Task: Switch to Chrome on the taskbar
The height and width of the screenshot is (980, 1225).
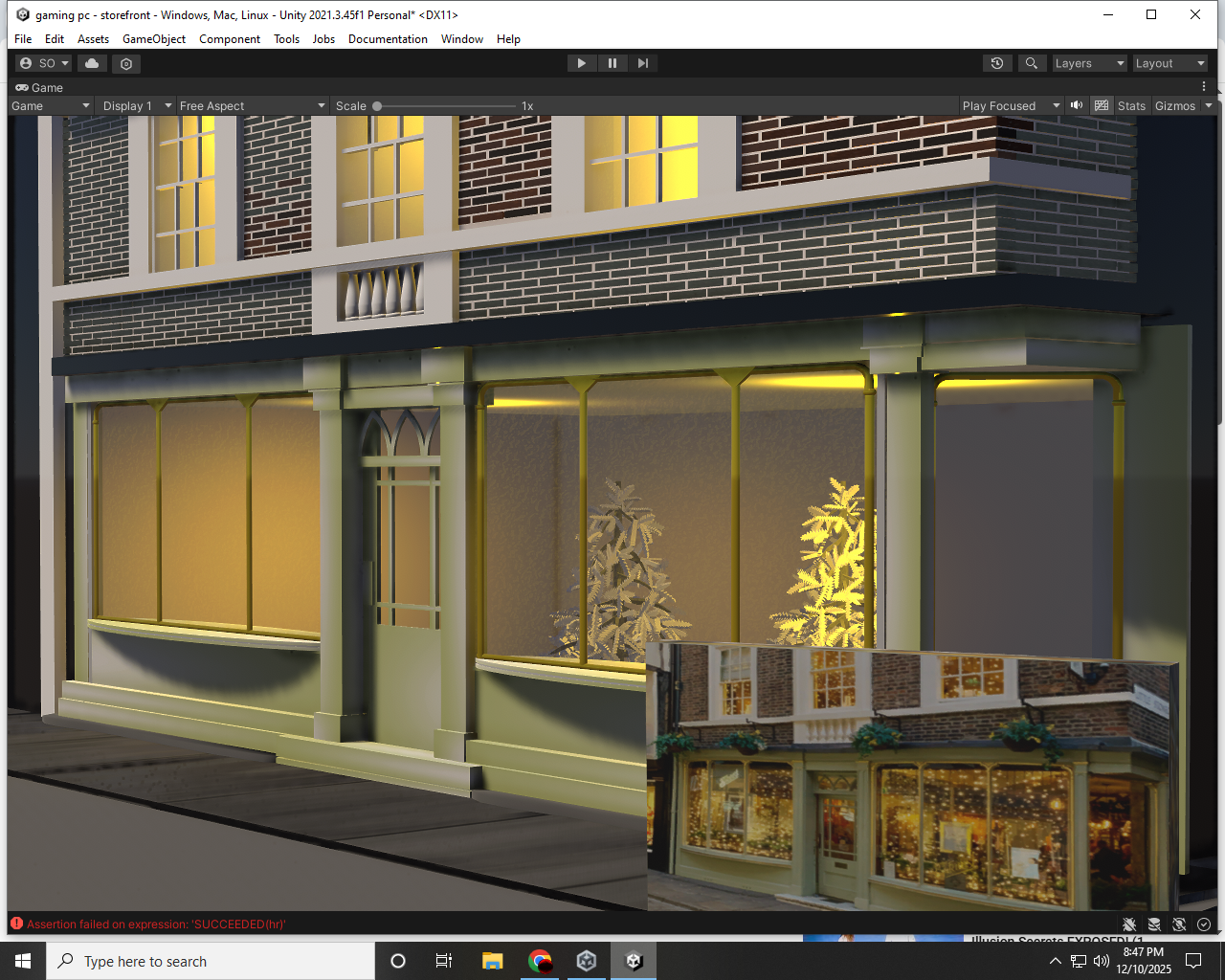Action: [x=540, y=961]
